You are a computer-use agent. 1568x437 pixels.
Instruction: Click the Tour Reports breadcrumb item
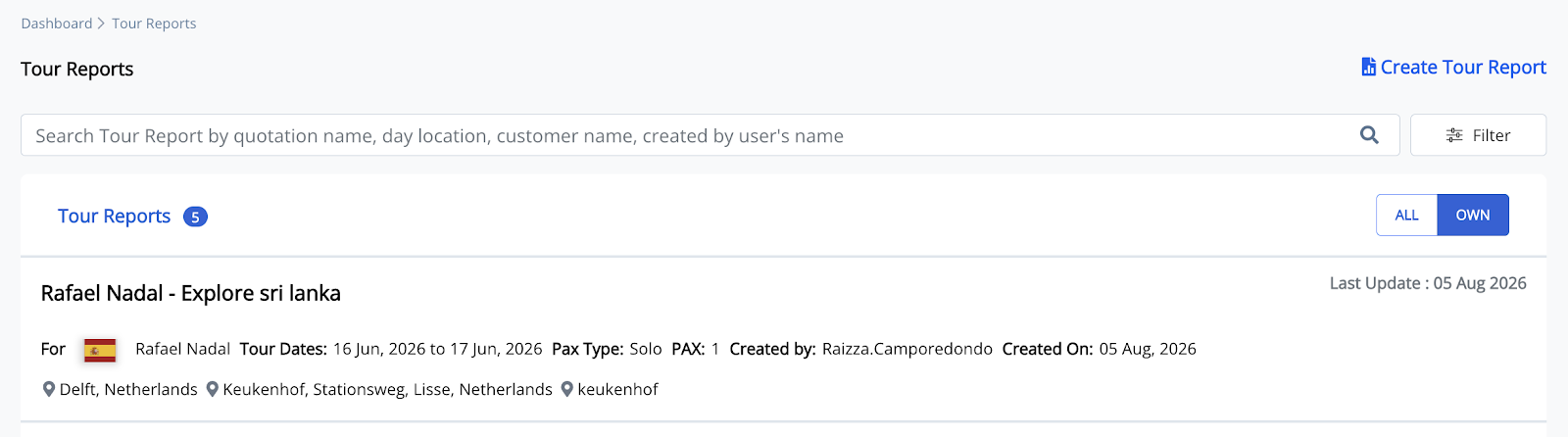pyautogui.click(x=154, y=24)
